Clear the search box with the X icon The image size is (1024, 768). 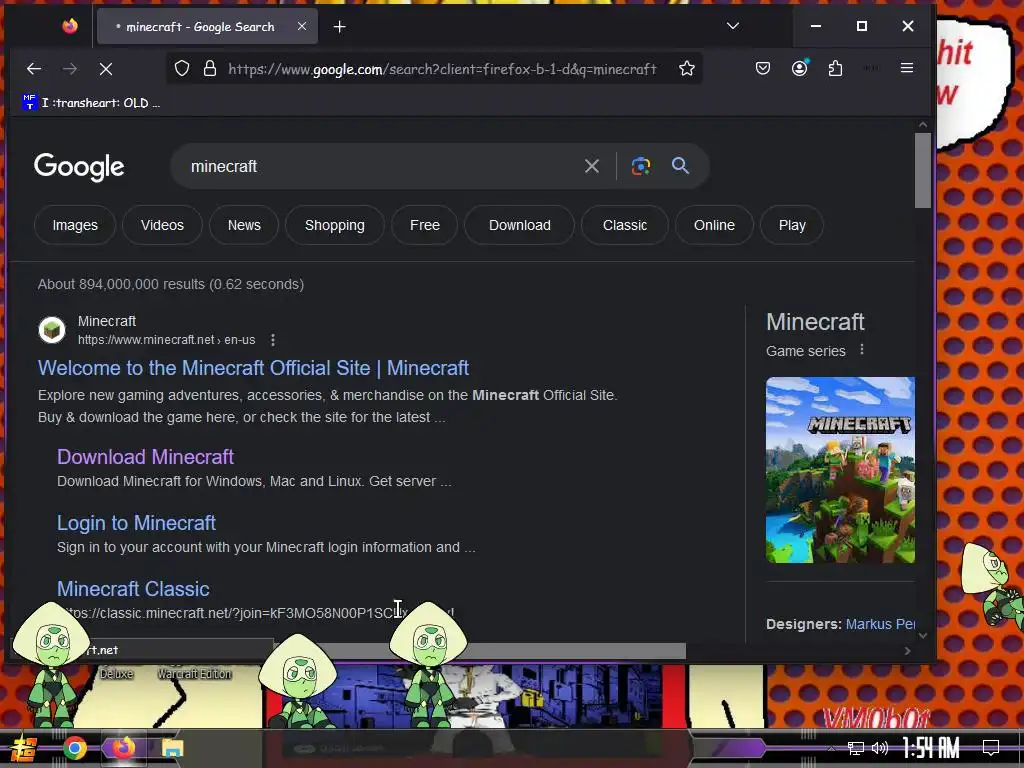tap(592, 166)
